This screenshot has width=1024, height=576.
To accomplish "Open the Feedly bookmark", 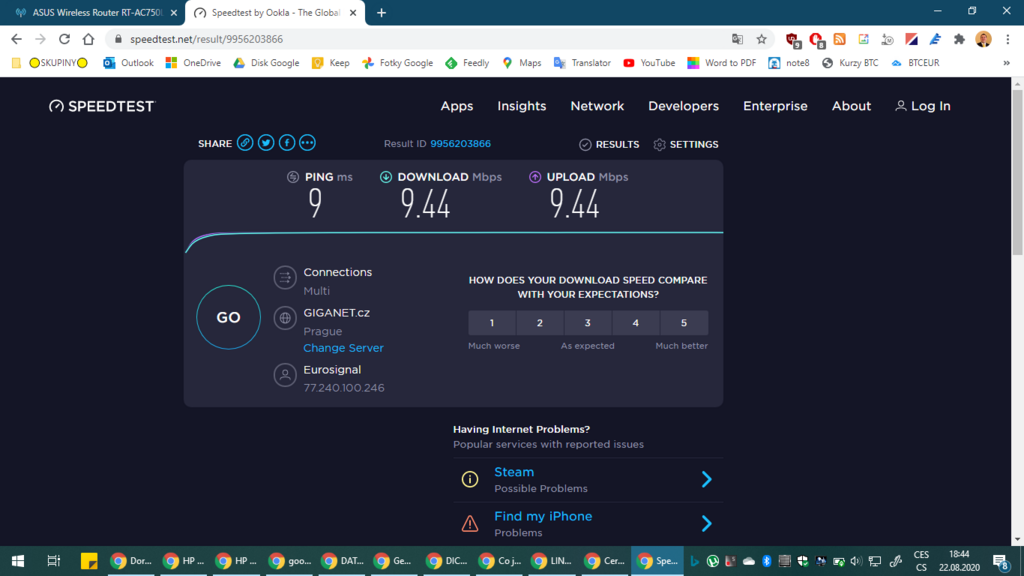I will (x=468, y=63).
